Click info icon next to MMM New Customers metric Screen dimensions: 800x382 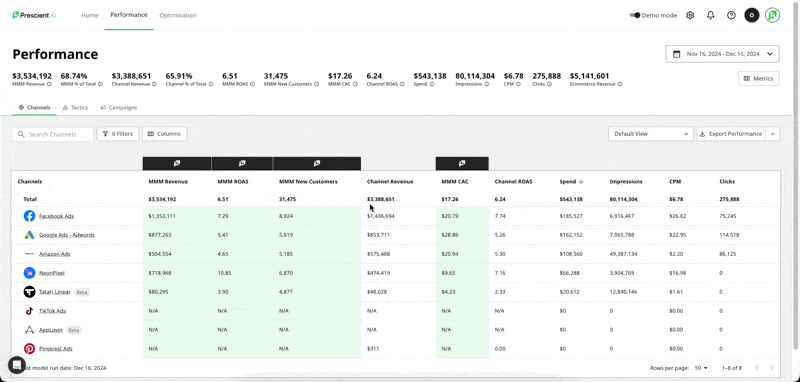click(317, 84)
